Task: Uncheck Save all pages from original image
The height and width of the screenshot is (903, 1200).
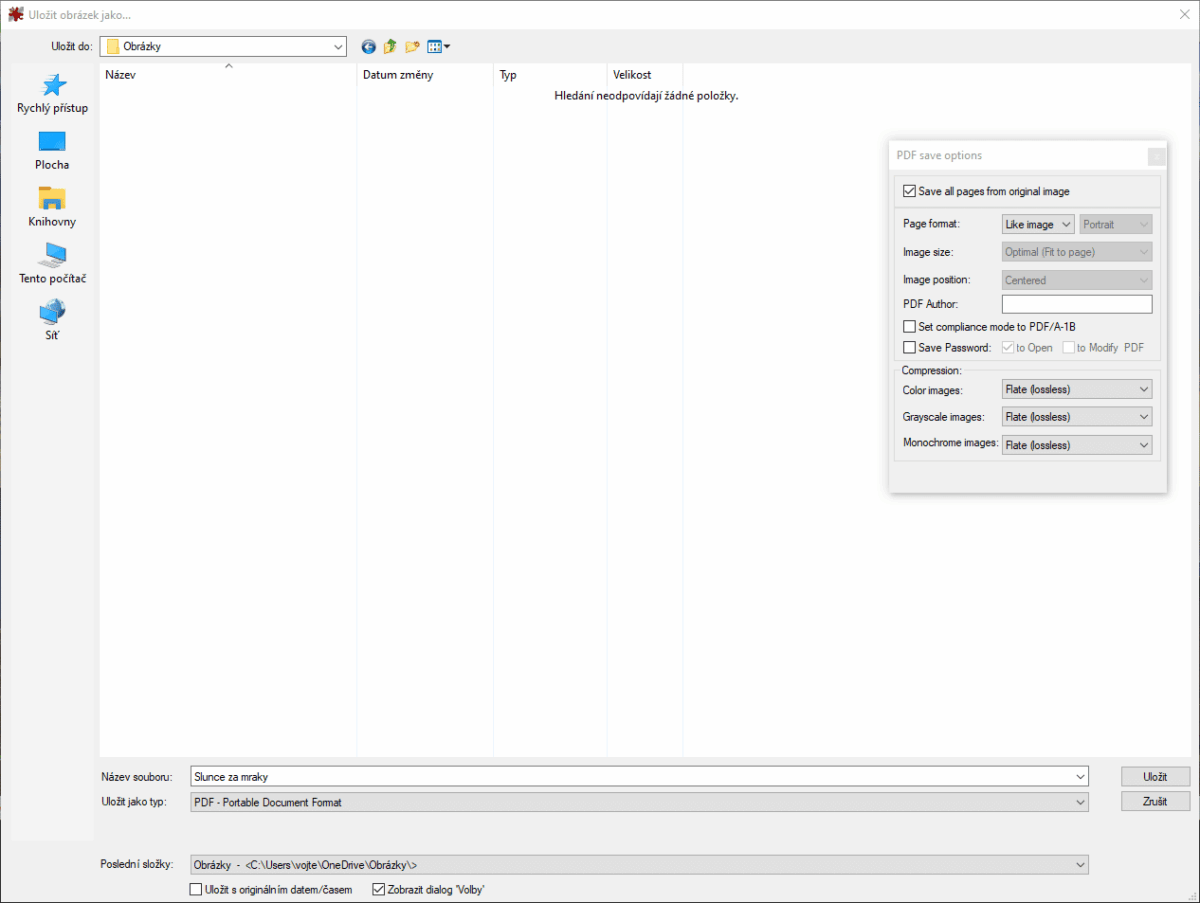Action: pyautogui.click(x=909, y=191)
